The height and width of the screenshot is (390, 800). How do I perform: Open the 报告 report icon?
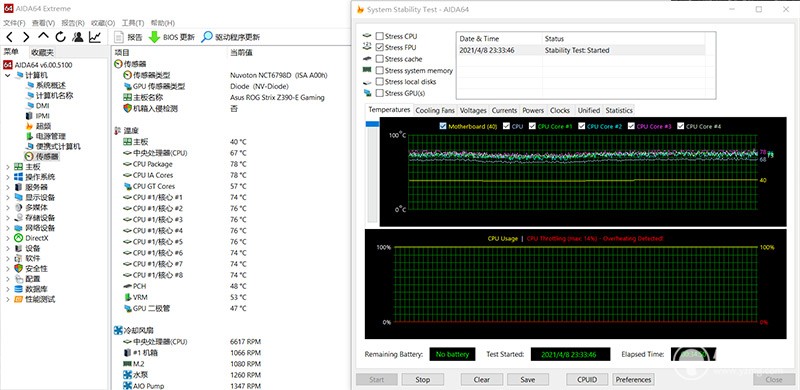coord(119,37)
